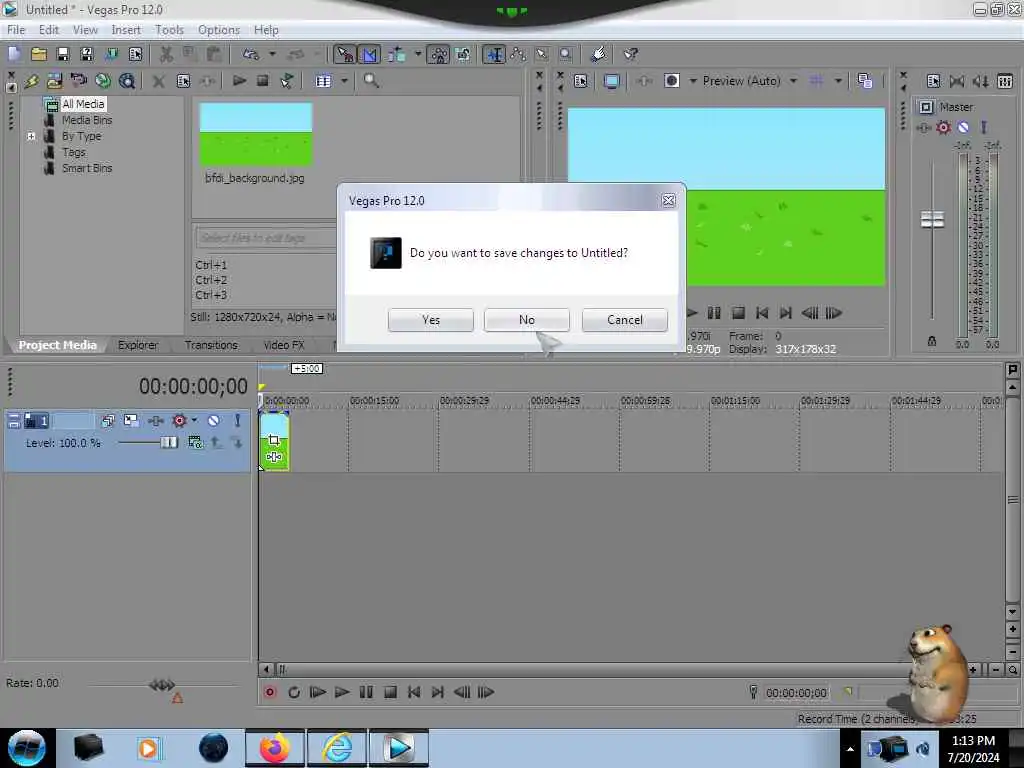Select the Selection Edit tool

pos(541,54)
